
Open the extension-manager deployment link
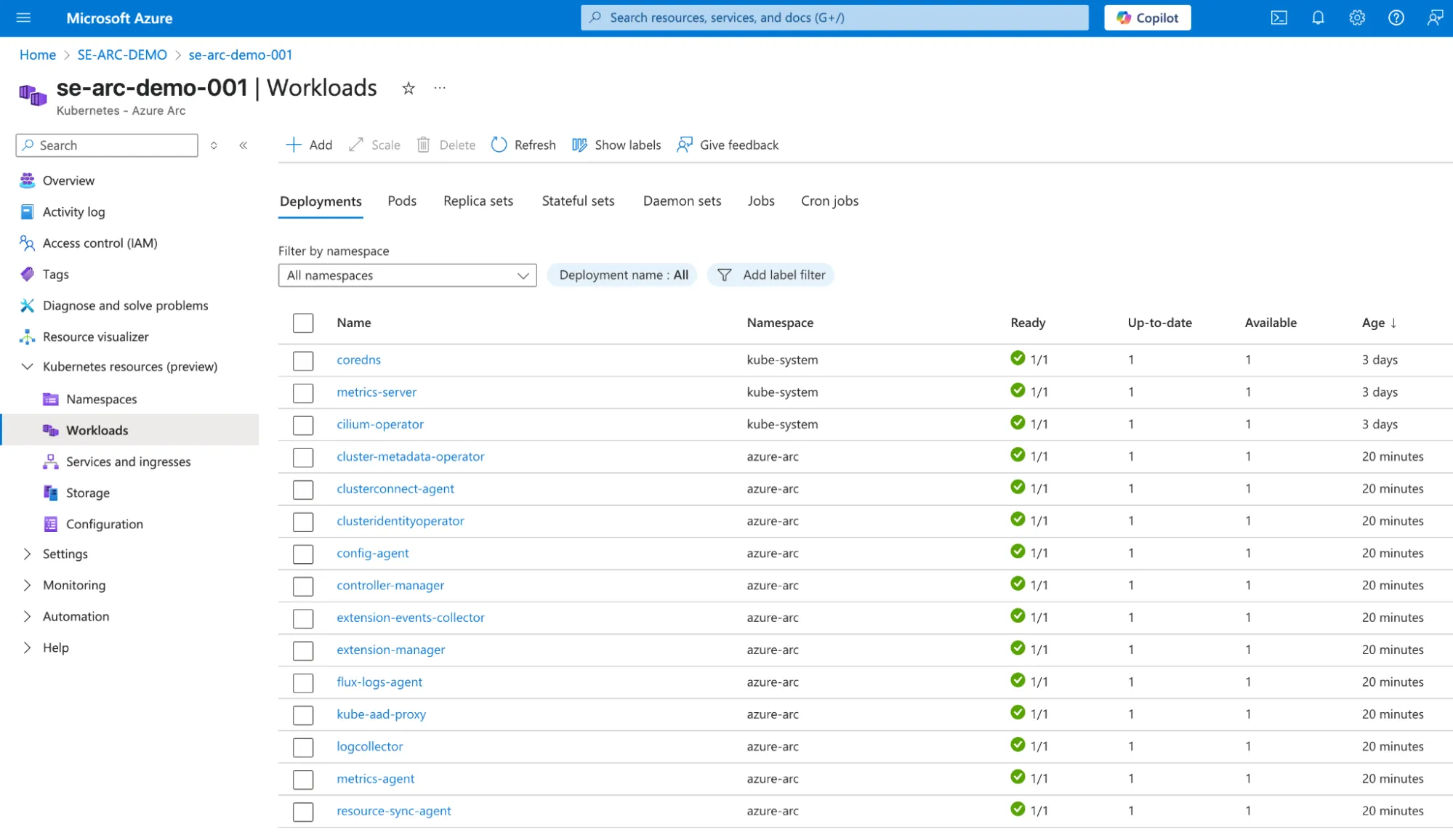point(390,650)
